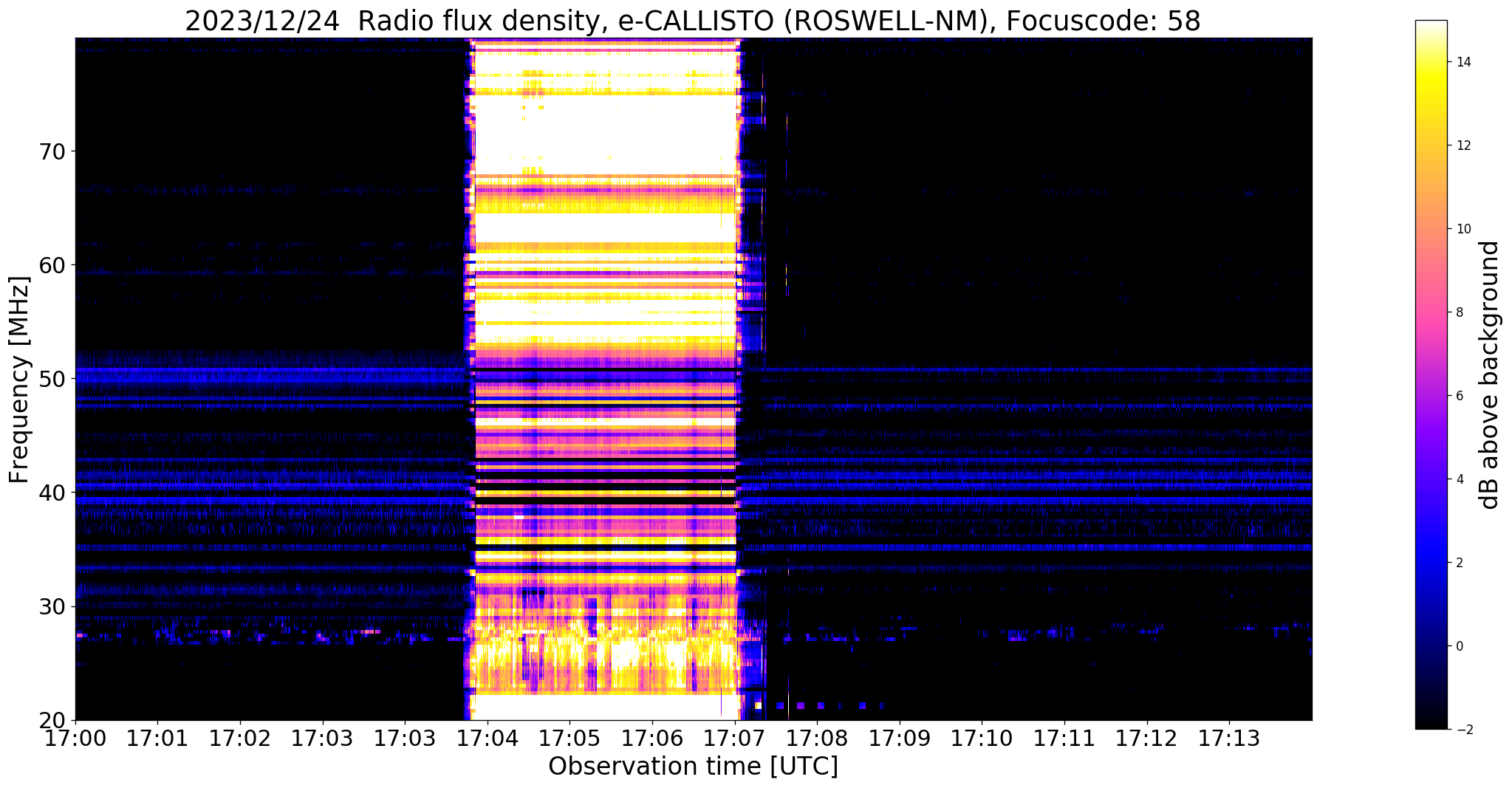
Task: Click the 60 MHz frequency tick label
Action: pyautogui.click(x=52, y=265)
